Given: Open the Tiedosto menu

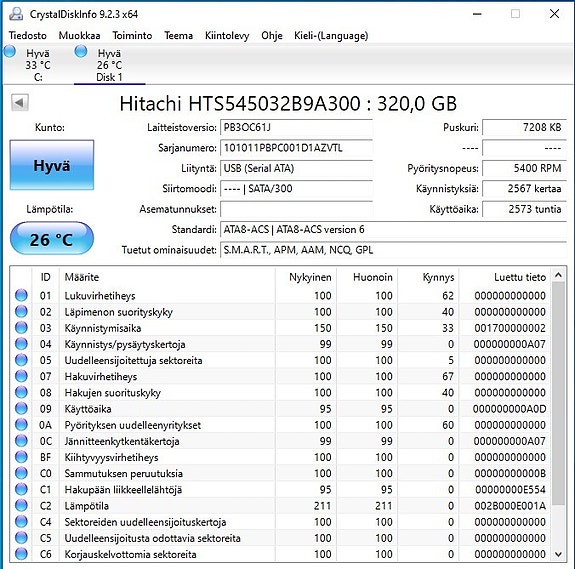Looking at the screenshot, I should coord(28,36).
